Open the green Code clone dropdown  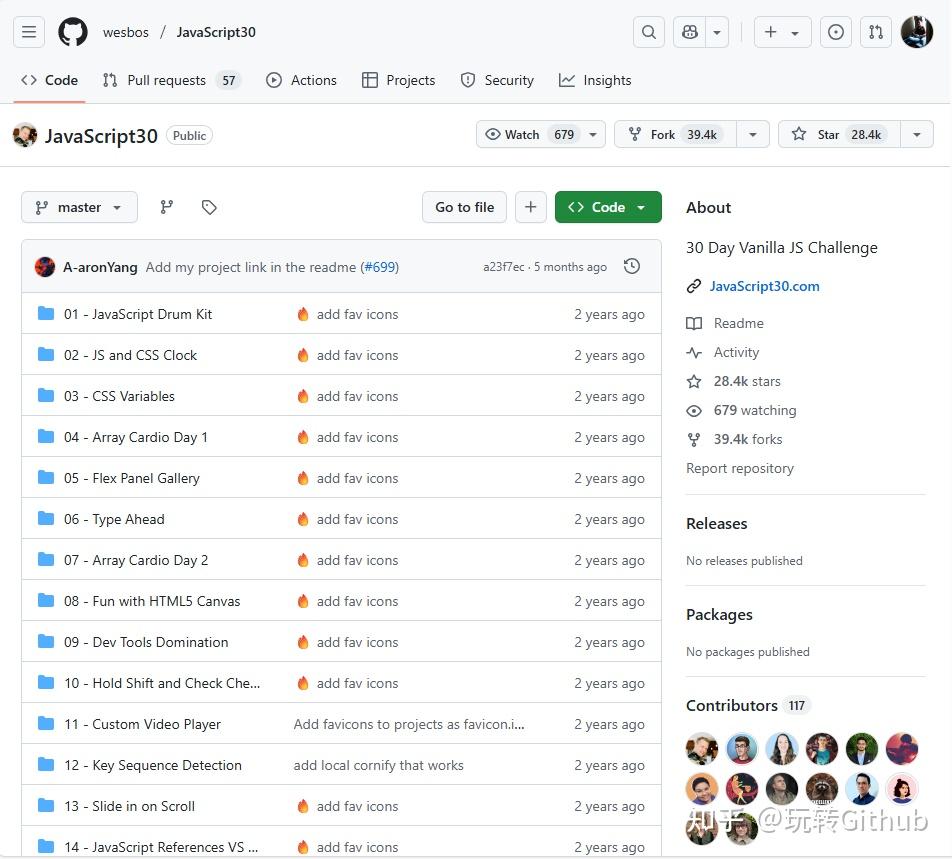click(x=608, y=207)
